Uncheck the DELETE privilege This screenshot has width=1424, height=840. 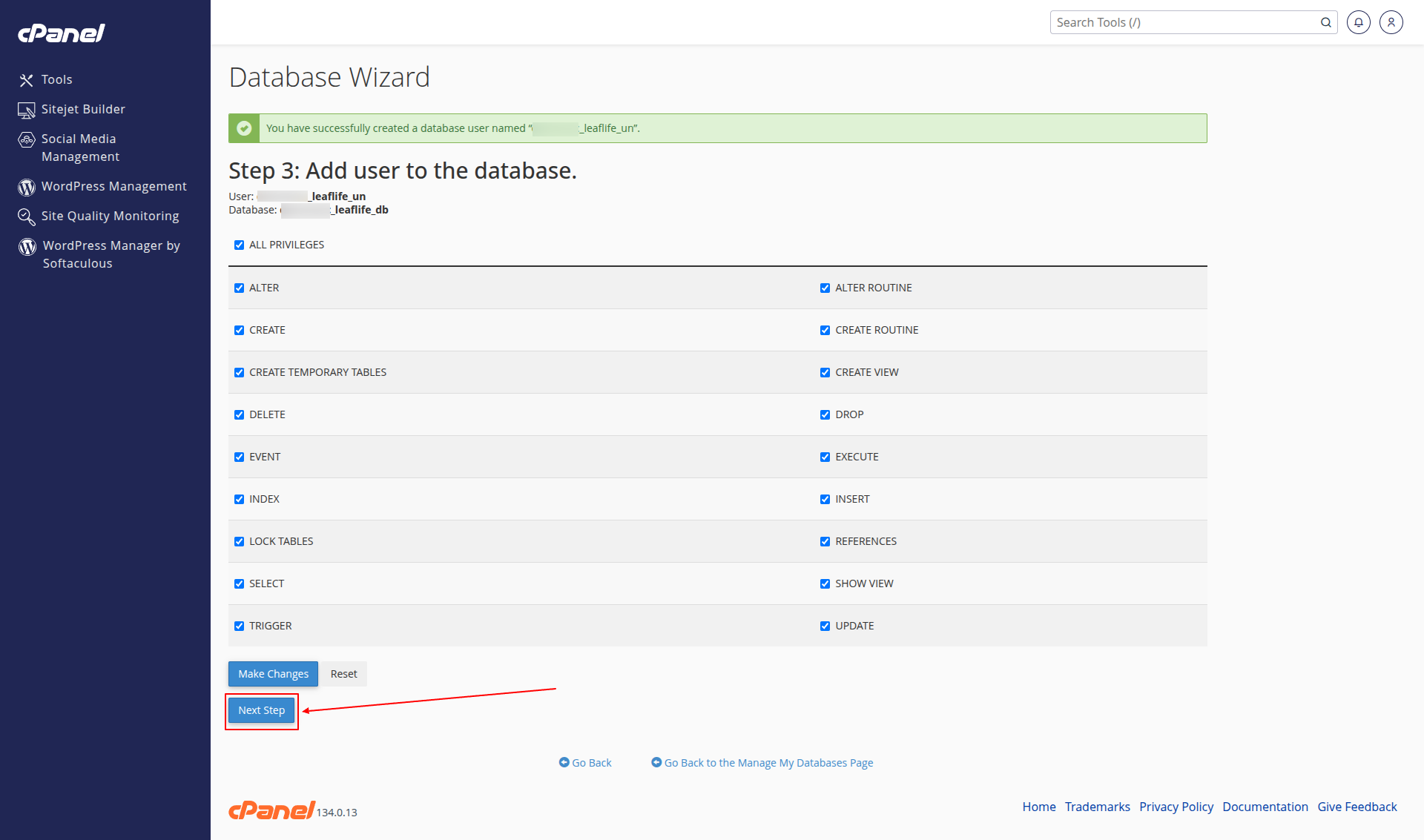click(239, 414)
